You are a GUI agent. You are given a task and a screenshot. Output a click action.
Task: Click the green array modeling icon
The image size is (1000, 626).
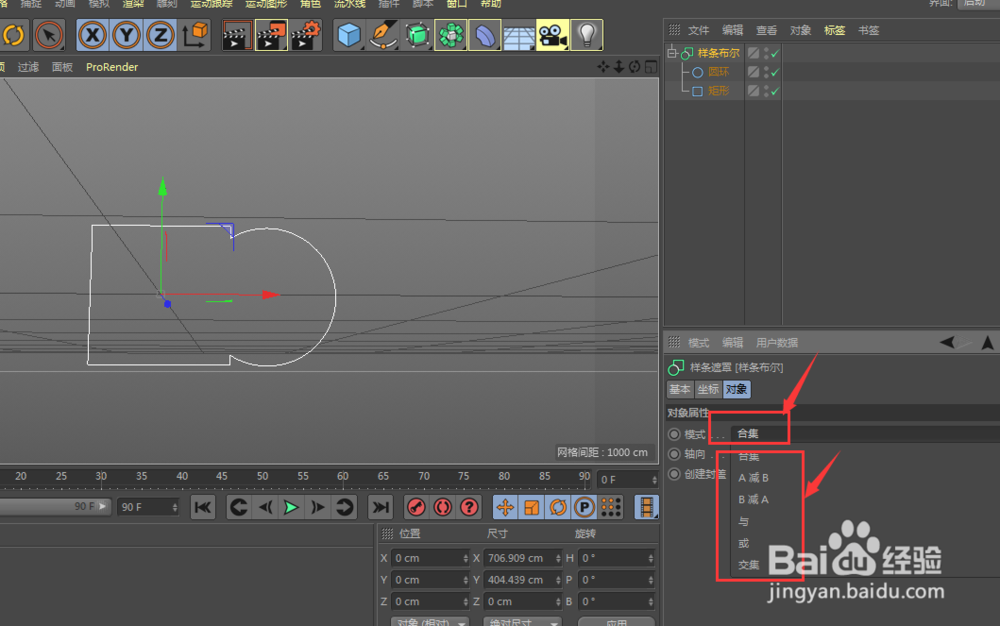point(451,36)
